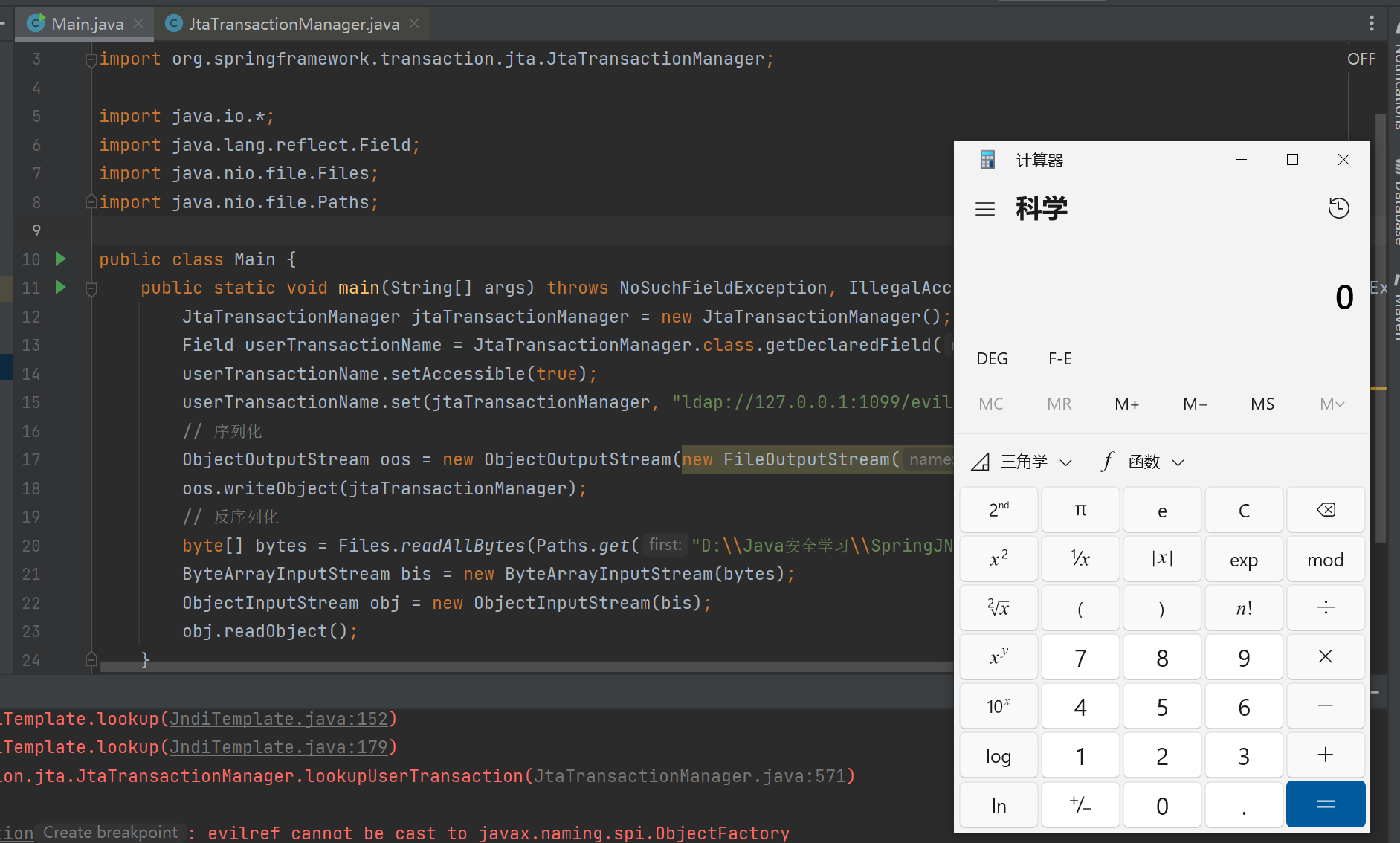The height and width of the screenshot is (843, 1400).
Task: Maximize the calculator window
Action: 1292,160
